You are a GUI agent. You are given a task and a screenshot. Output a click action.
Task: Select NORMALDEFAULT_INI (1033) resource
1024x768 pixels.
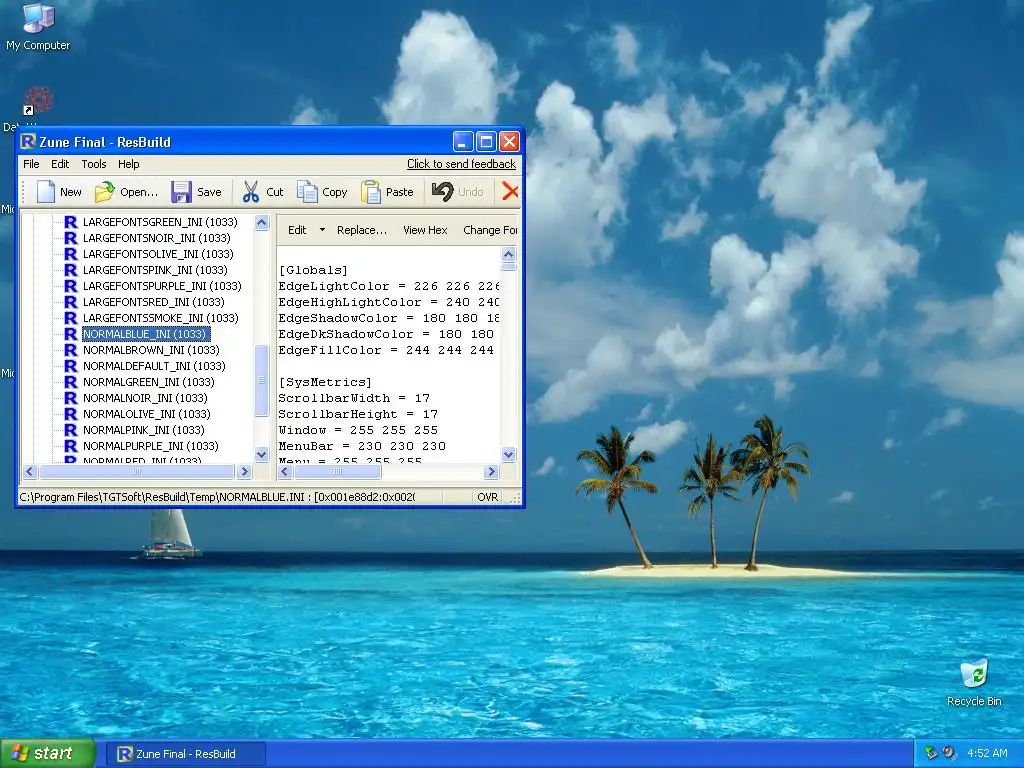coord(153,366)
